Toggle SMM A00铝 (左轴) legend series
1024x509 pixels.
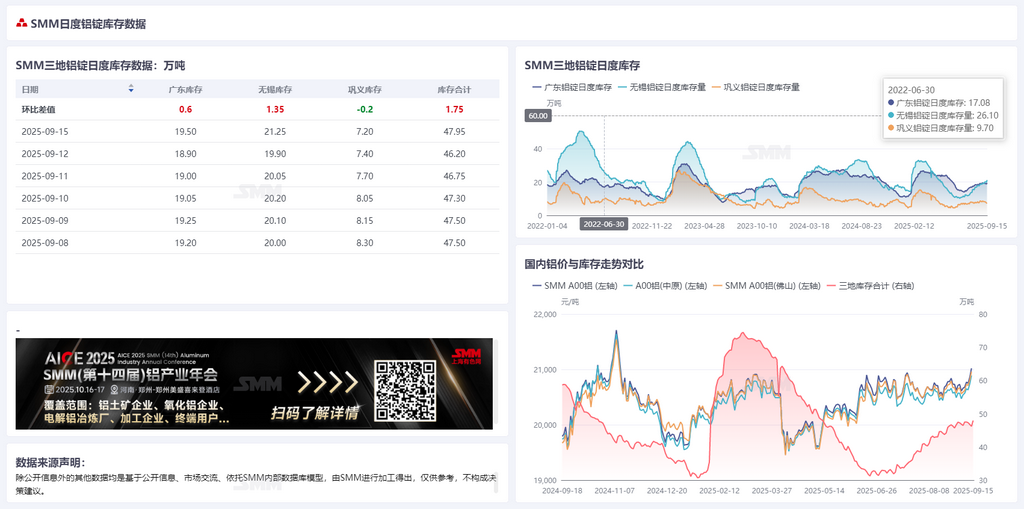tap(573, 286)
